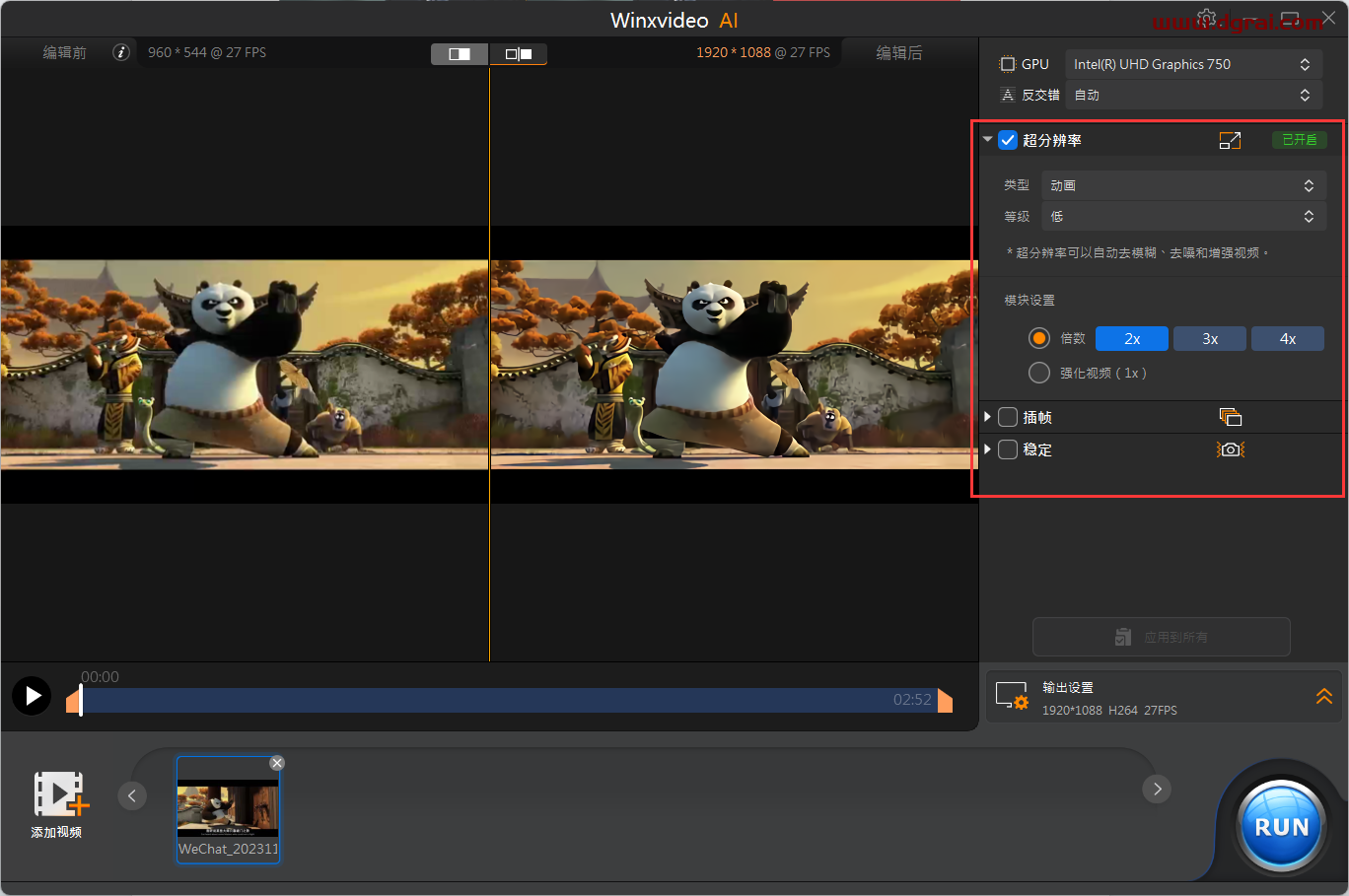This screenshot has width=1349, height=896.
Task: Click the 应用到所有 button
Action: coord(1162,637)
